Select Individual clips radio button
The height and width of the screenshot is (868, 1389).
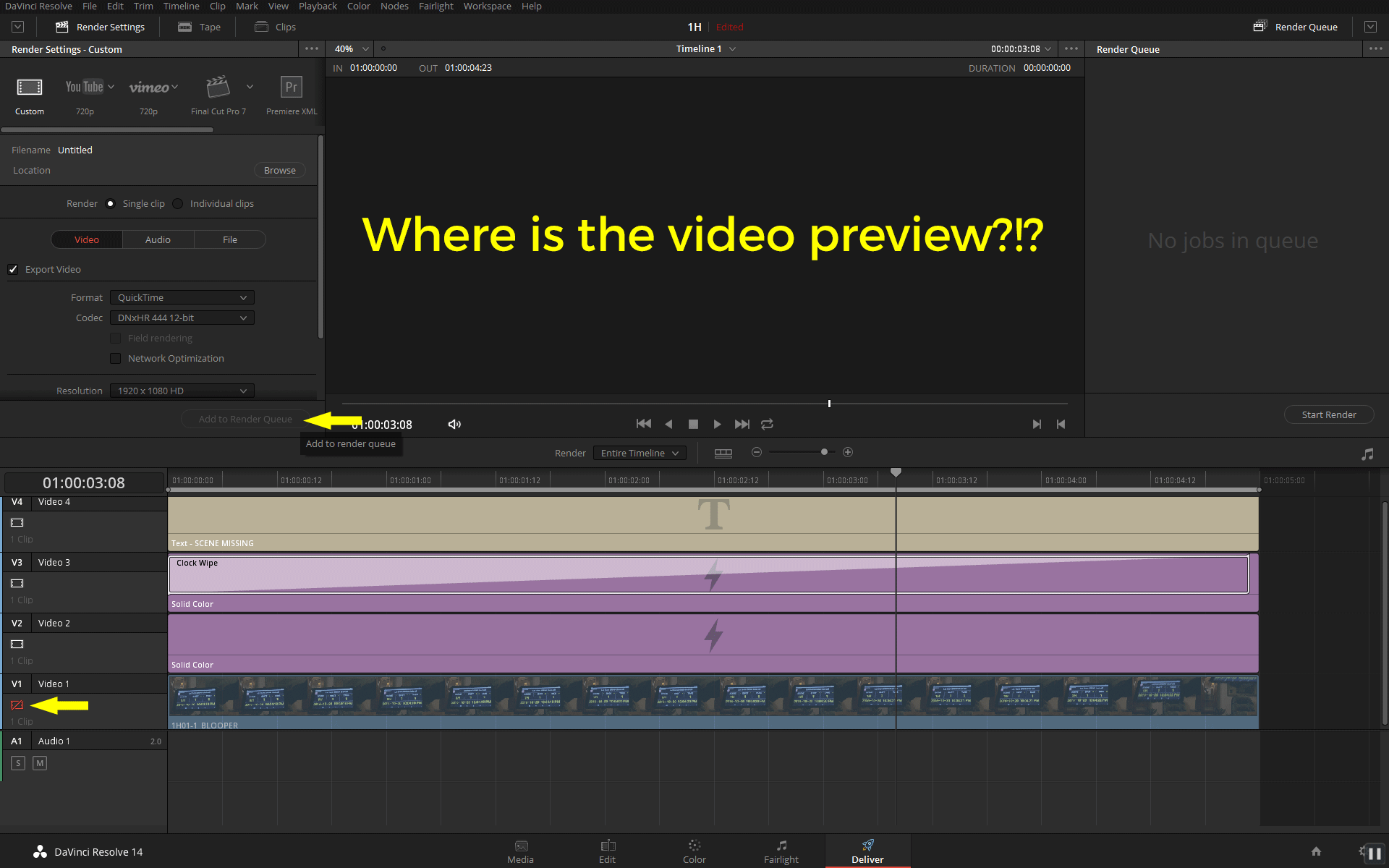click(x=178, y=203)
